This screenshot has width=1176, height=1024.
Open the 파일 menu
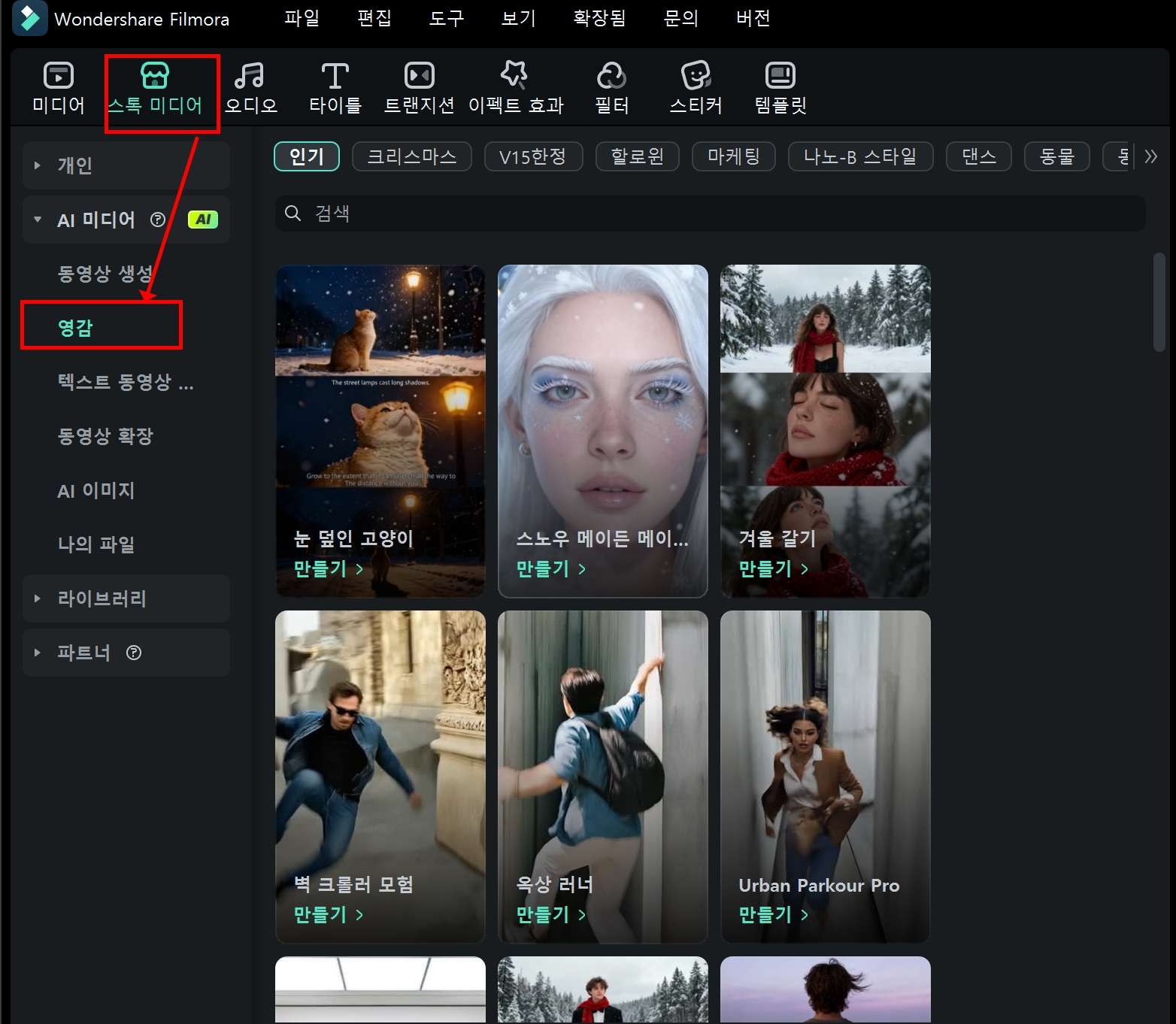point(302,19)
